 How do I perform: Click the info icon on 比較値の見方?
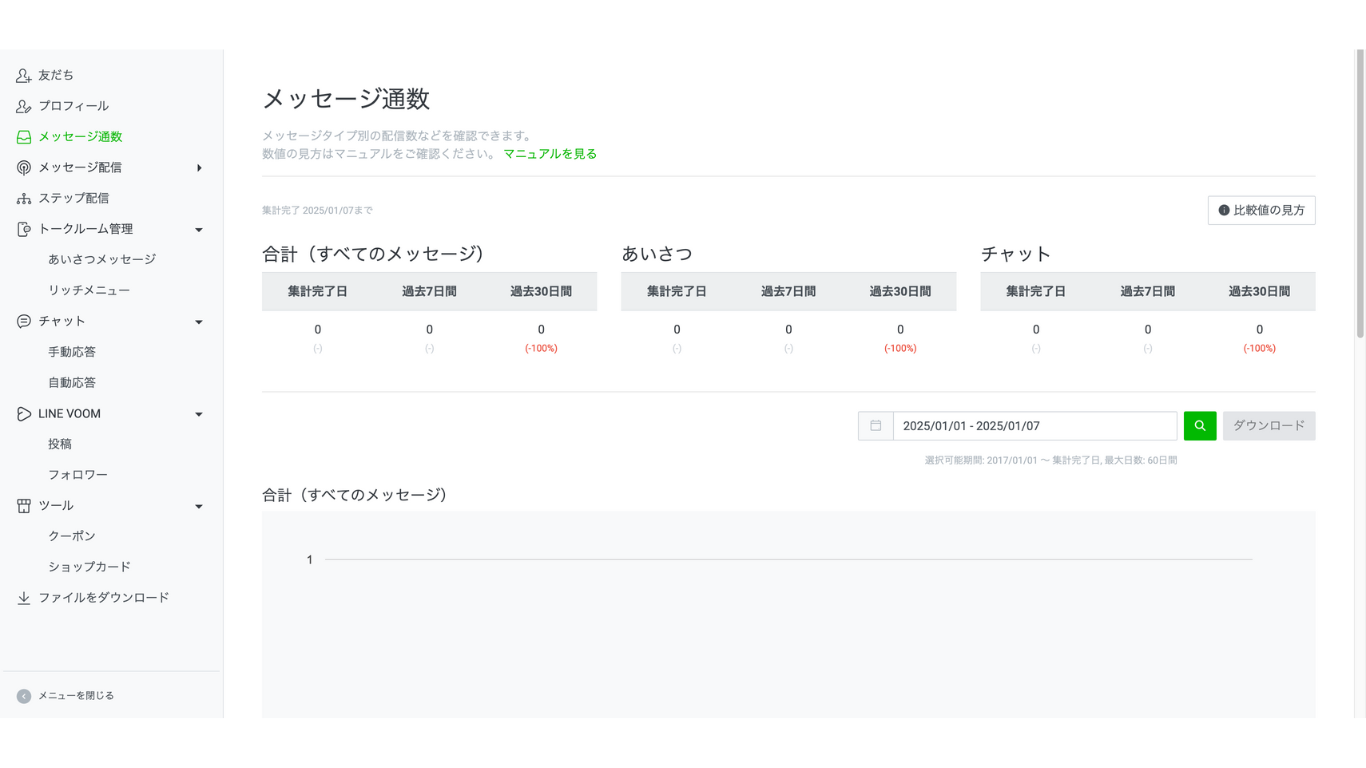pyautogui.click(x=1224, y=211)
